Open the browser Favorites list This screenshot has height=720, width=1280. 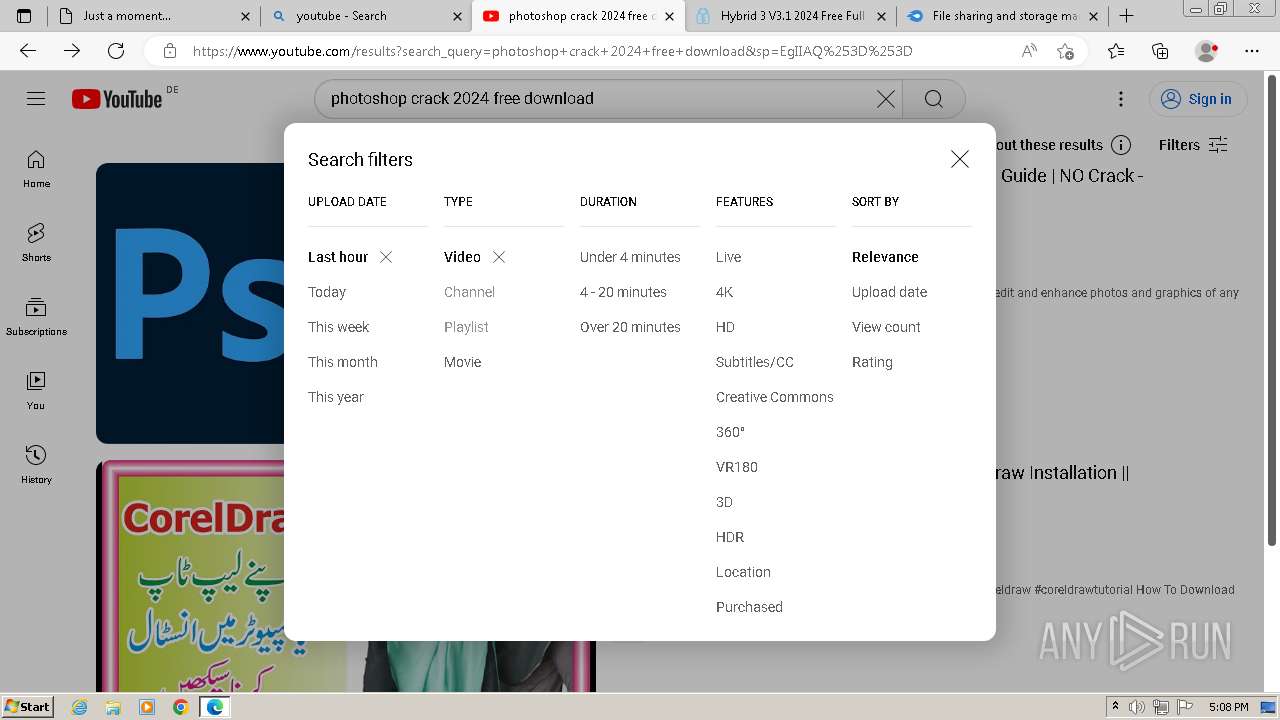click(1116, 51)
